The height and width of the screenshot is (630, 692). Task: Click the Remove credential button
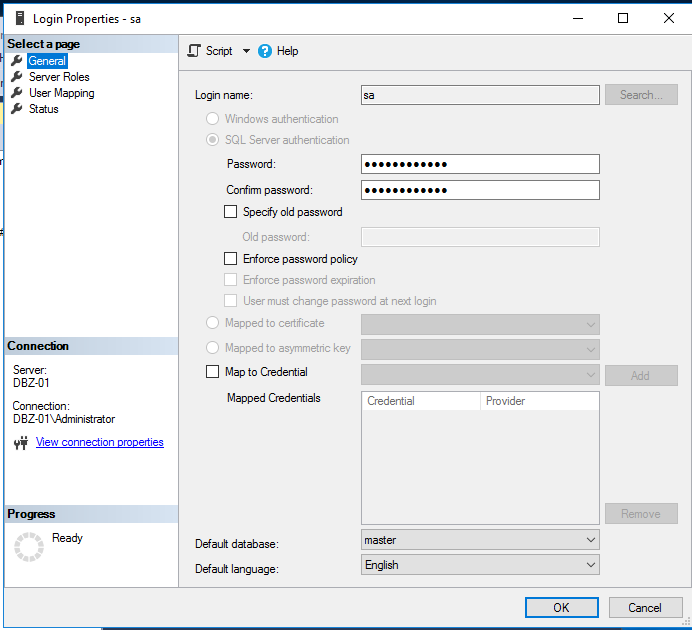[641, 514]
